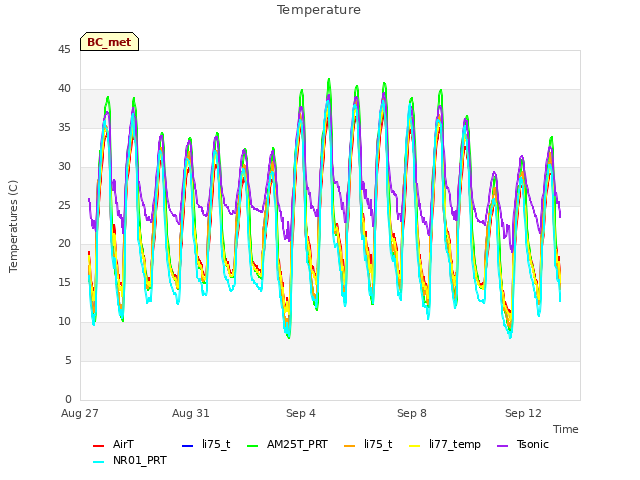Click the Sep 8 x-axis tick label
Screen dimensions: 640x480
[x=412, y=413]
